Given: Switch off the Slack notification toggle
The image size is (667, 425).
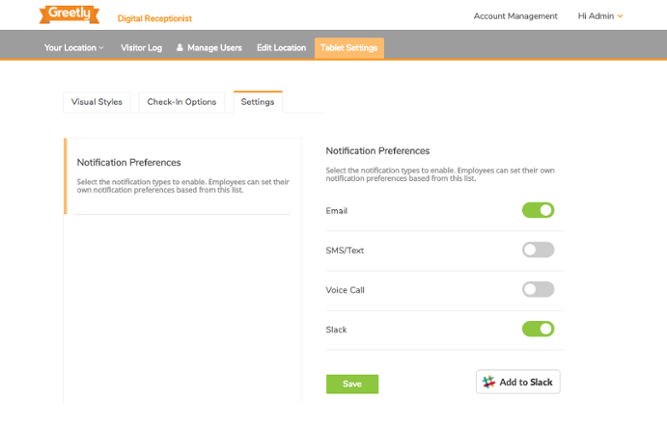Looking at the screenshot, I should point(538,329).
